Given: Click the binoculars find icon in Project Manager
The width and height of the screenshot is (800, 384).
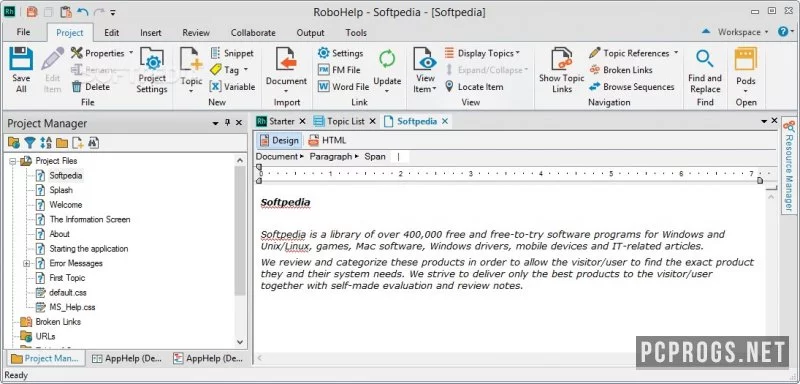Looking at the screenshot, I should coord(93,143).
